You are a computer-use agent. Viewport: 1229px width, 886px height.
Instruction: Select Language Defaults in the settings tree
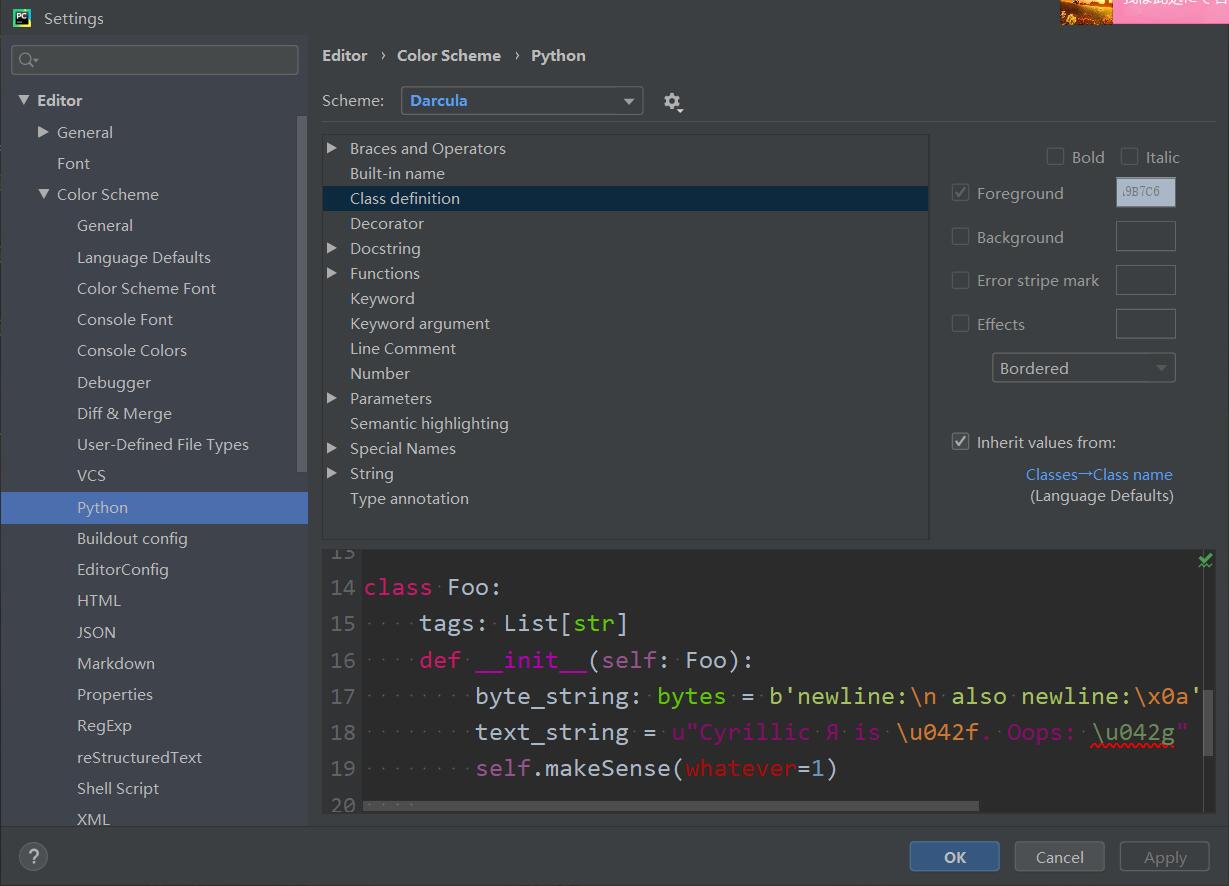pos(144,257)
